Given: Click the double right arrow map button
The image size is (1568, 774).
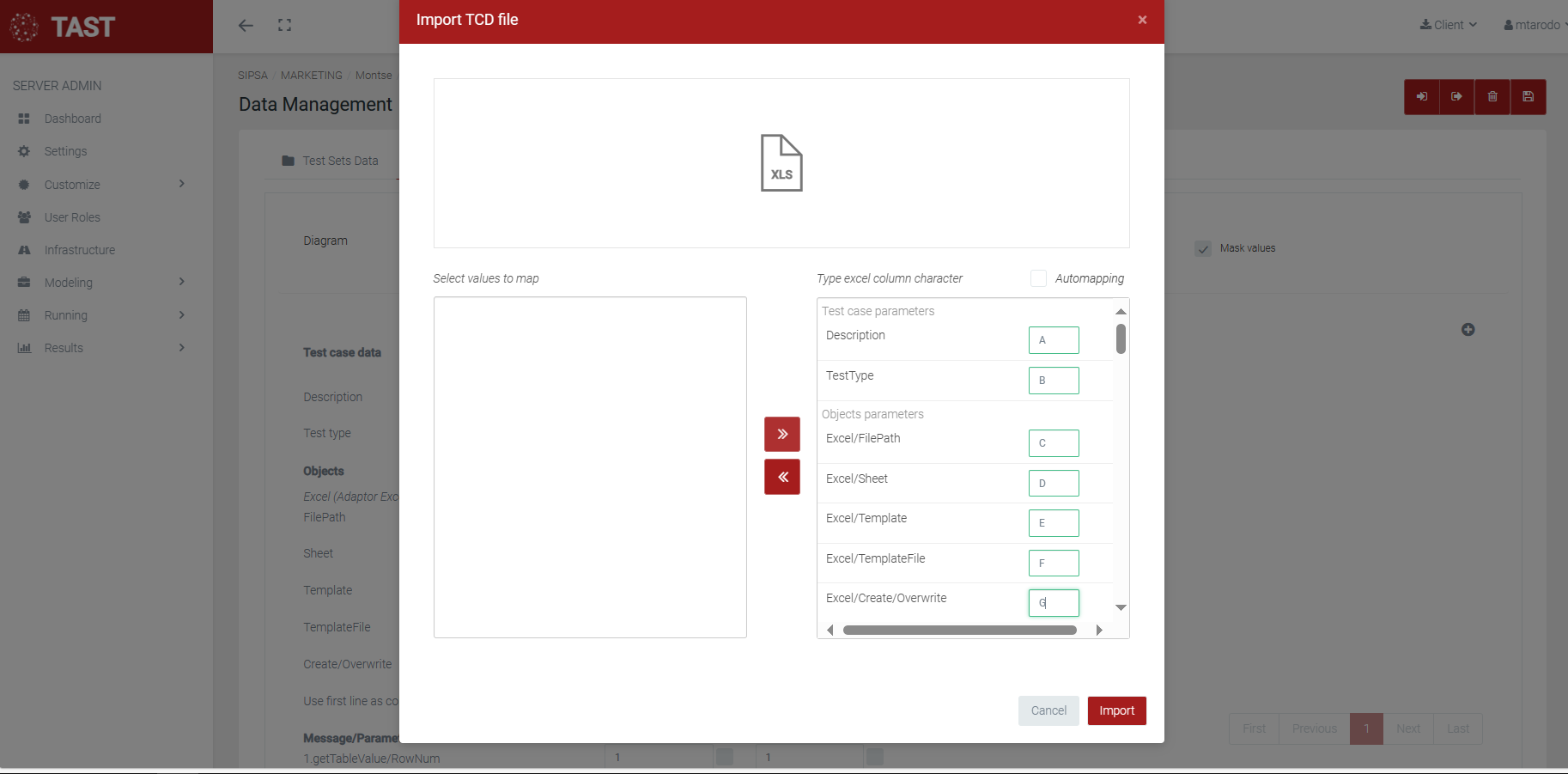Looking at the screenshot, I should [x=781, y=434].
